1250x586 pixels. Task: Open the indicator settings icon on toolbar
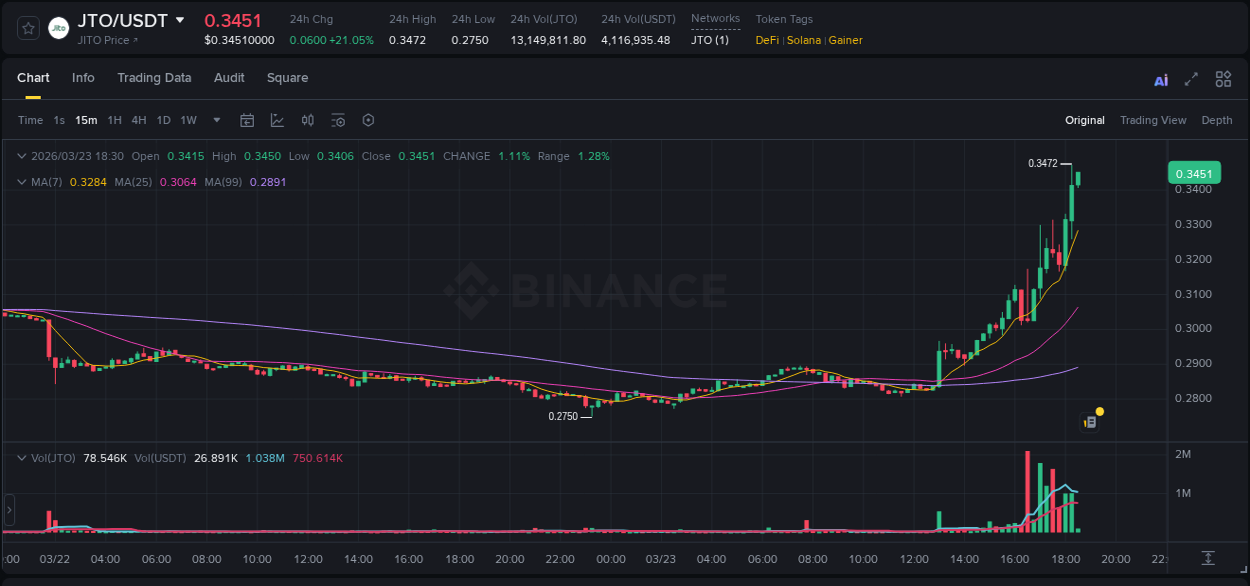[338, 120]
